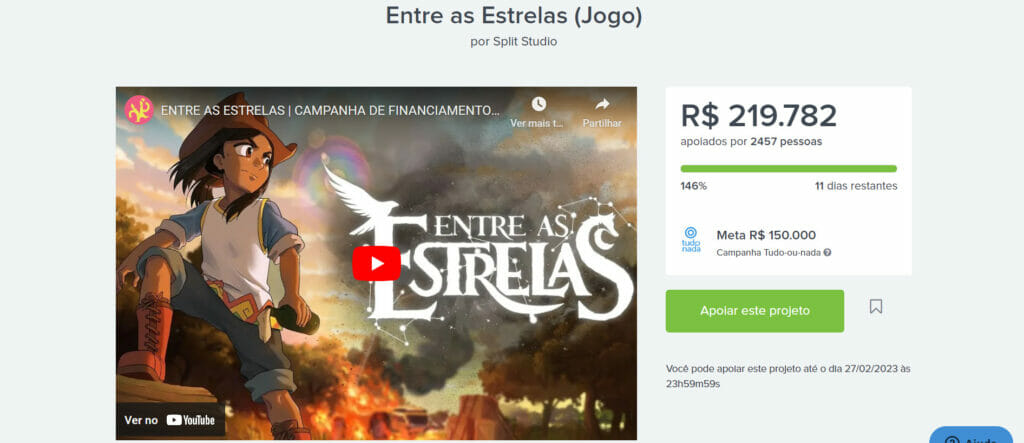The height and width of the screenshot is (443, 1024).
Task: Click the Entre as Estrelas (Jogo) heading
Action: (513, 16)
